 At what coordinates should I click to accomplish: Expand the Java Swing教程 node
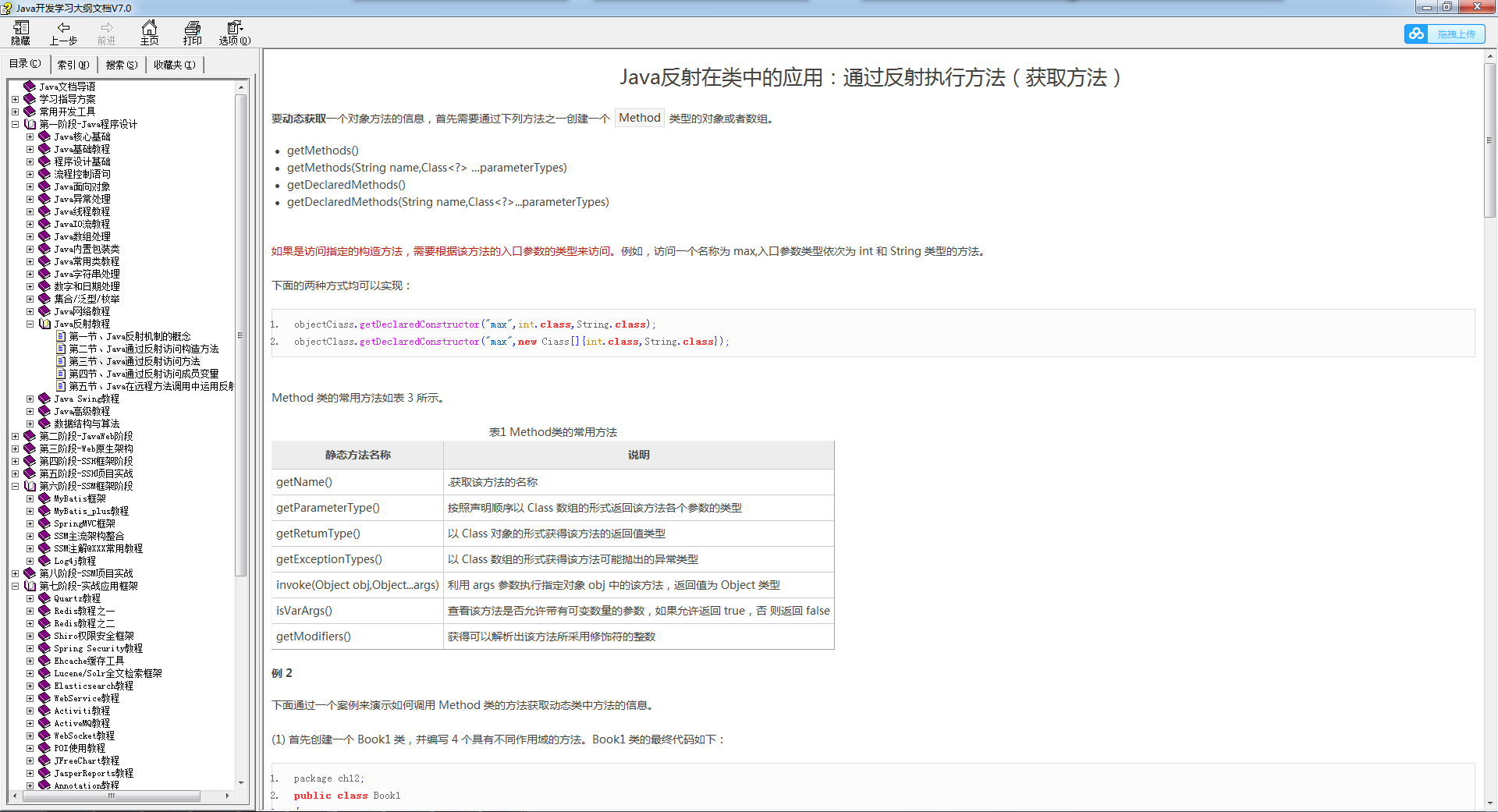(30, 399)
